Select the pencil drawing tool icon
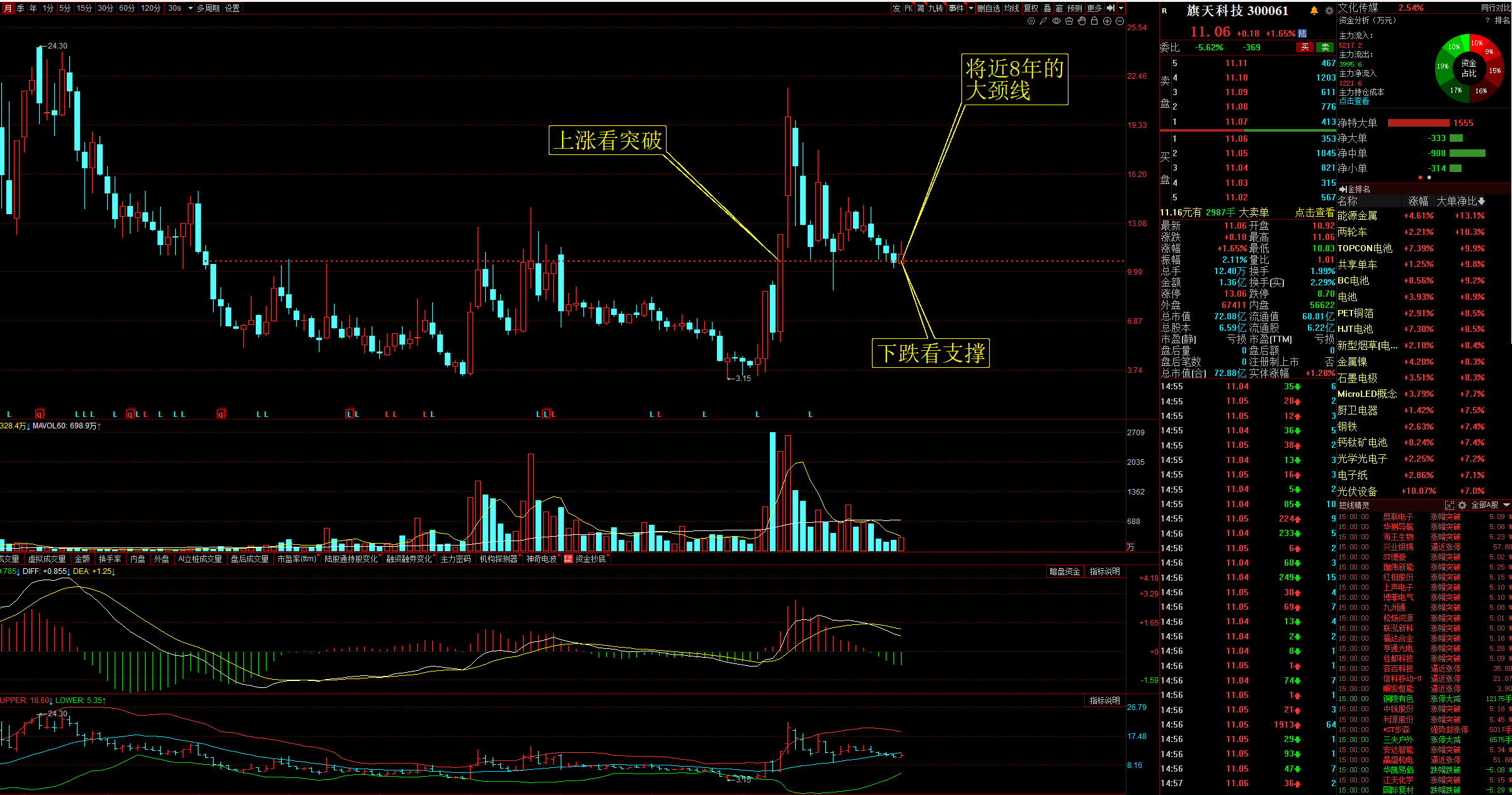The image size is (1512, 795). tap(1043, 21)
